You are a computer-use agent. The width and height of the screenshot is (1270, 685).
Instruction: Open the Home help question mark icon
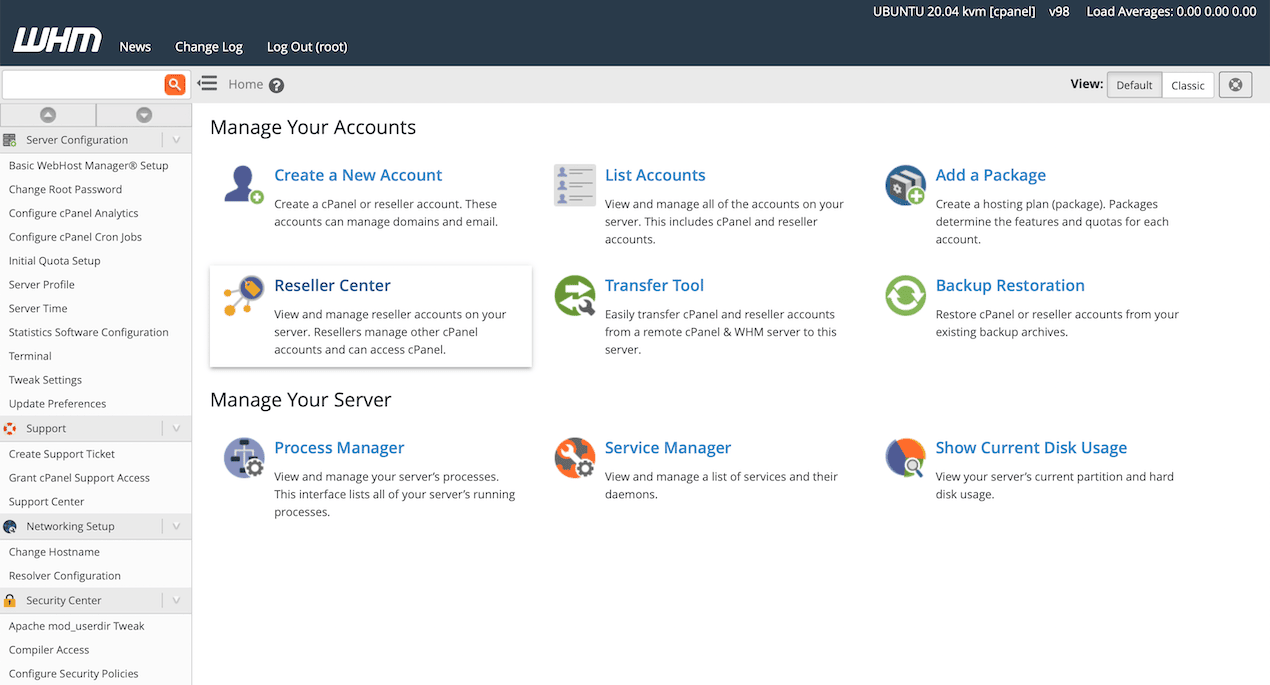pyautogui.click(x=277, y=85)
